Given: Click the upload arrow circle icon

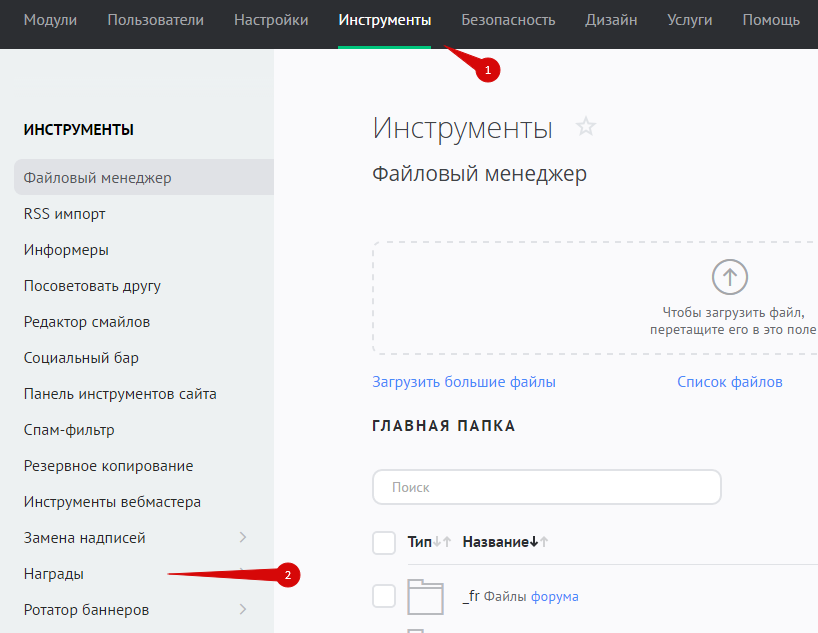Looking at the screenshot, I should coord(729,276).
